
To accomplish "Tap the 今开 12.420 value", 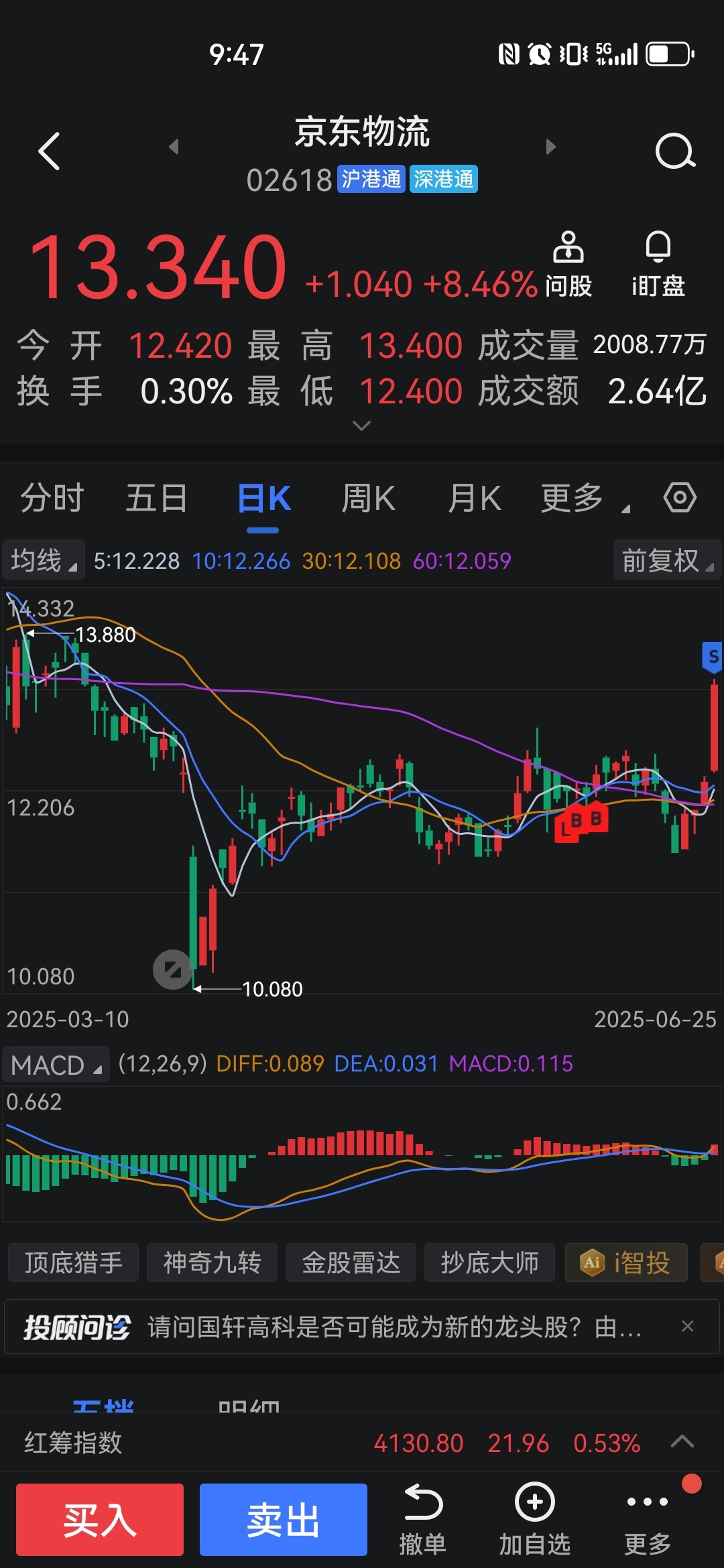I will point(180,346).
